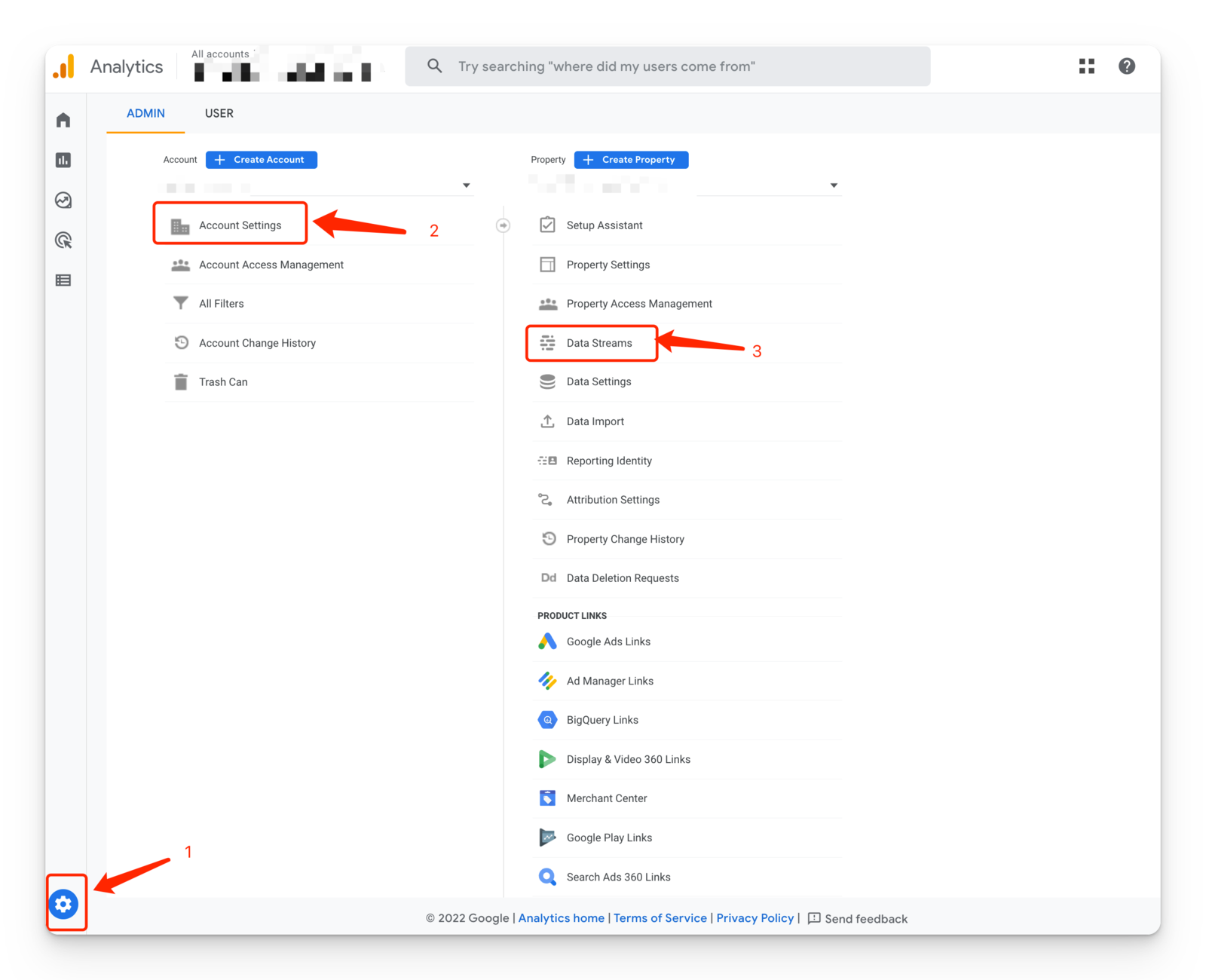Open Advertising icon in left sidebar
The height and width of the screenshot is (980, 1206).
tap(63, 240)
